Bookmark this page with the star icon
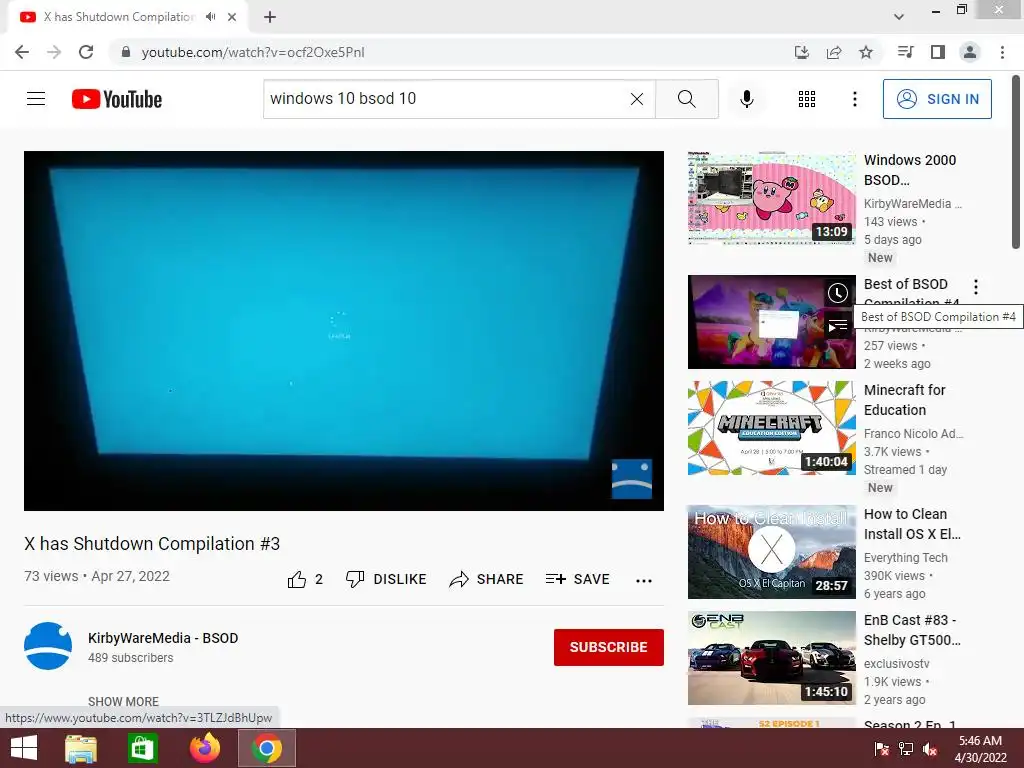 [x=866, y=52]
